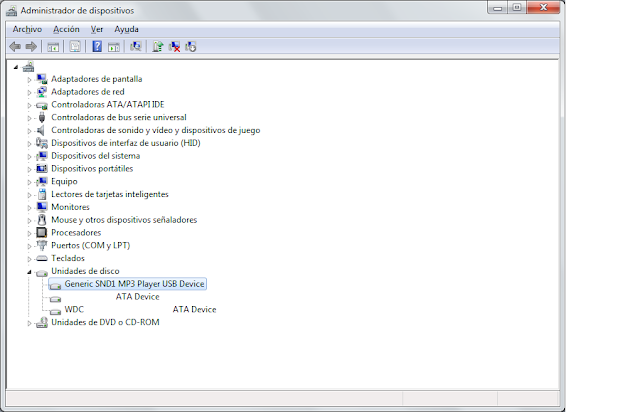Expand the Procesadores node
The image size is (640, 412).
coord(29,234)
